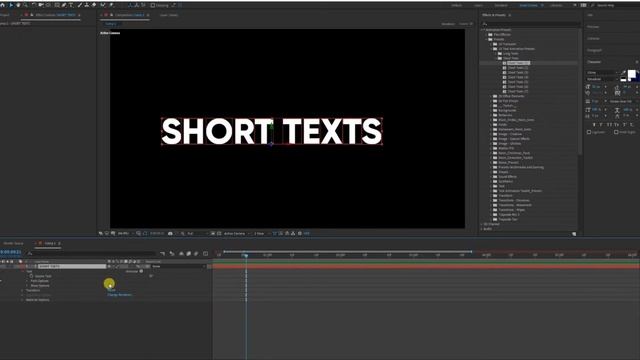Enable the Snapping checkbox in toolbar
This screenshot has width=640, height=360.
(153, 5)
